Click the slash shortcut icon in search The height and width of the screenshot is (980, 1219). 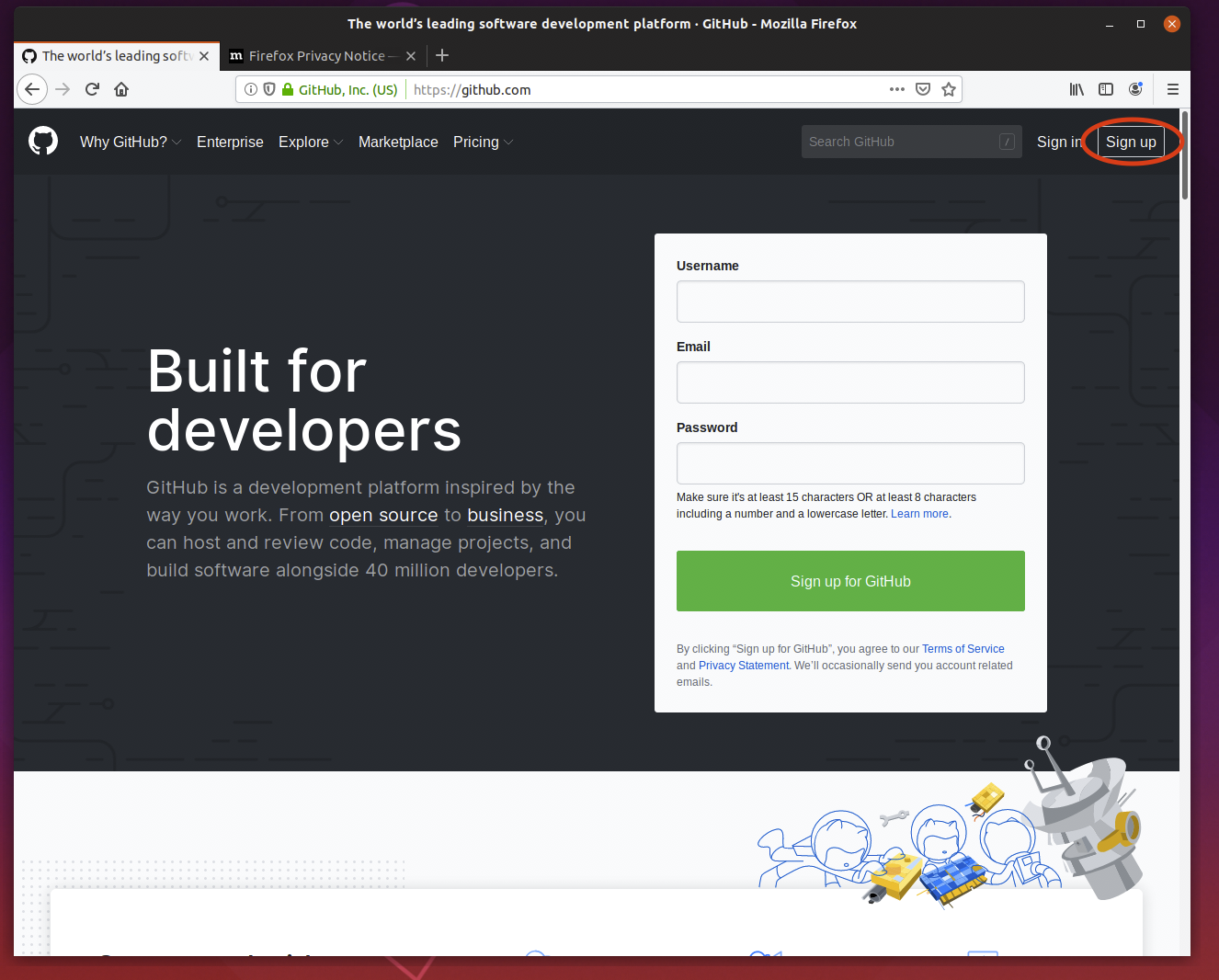point(1007,142)
